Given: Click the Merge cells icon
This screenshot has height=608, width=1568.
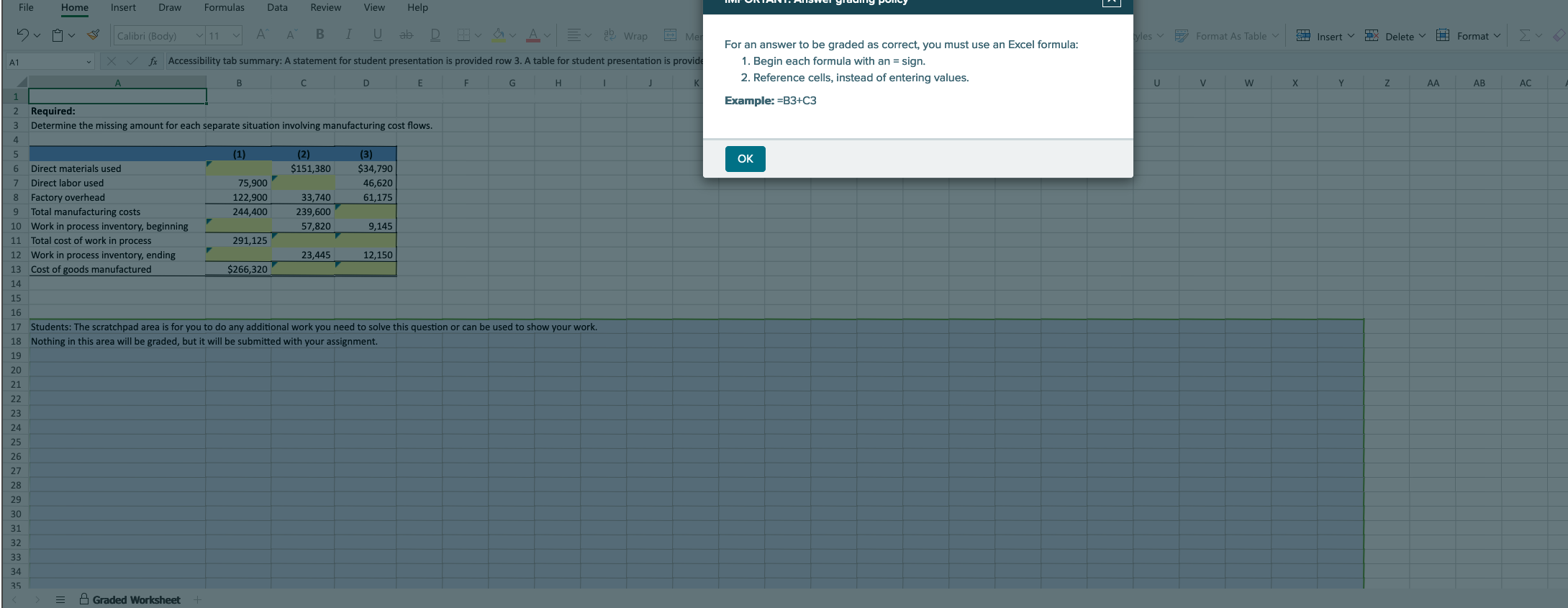Looking at the screenshot, I should coord(671,35).
